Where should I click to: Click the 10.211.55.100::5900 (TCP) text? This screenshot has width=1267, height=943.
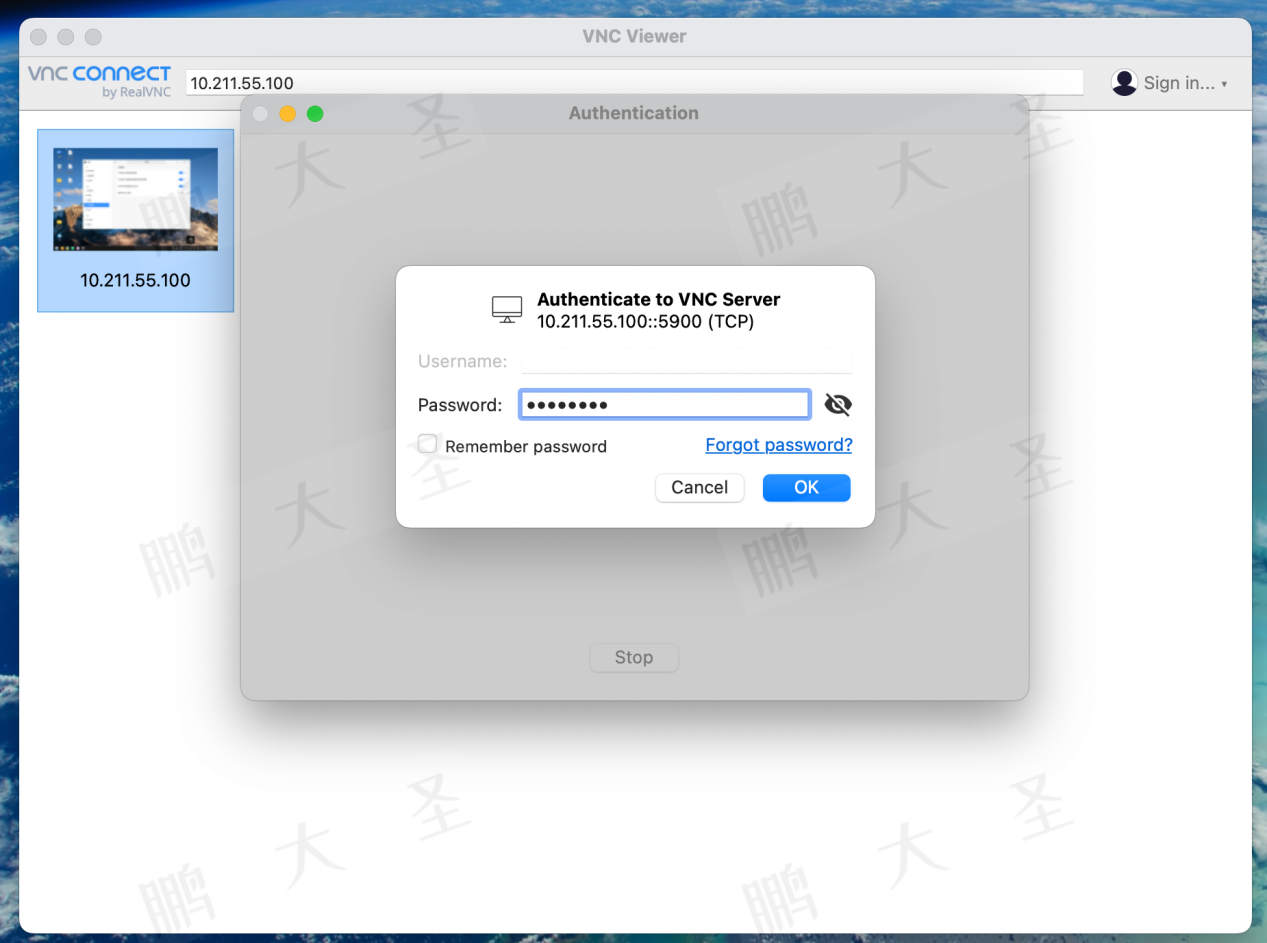tap(646, 322)
